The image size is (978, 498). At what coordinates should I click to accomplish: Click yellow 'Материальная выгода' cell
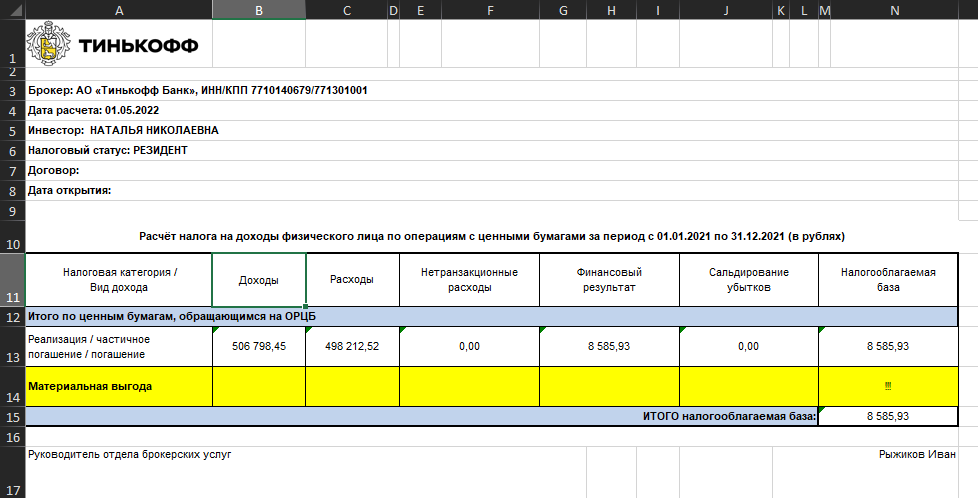point(119,386)
